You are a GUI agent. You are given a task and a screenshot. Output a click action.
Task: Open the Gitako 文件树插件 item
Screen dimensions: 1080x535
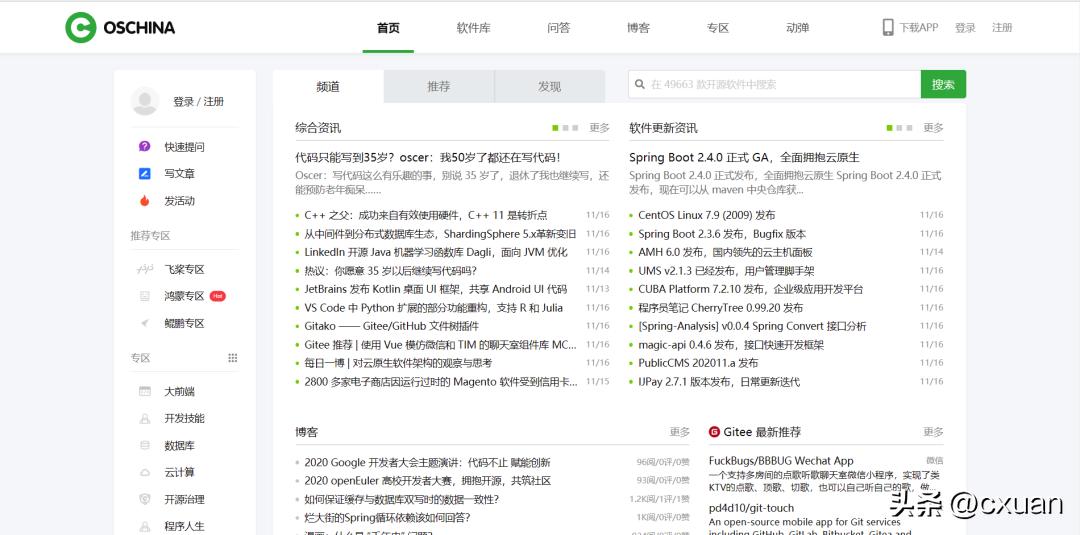[x=391, y=326]
